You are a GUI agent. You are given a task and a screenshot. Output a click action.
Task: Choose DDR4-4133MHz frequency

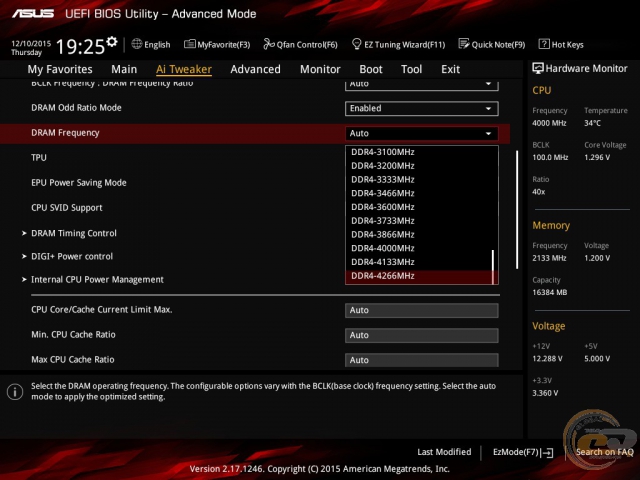[x=419, y=262]
